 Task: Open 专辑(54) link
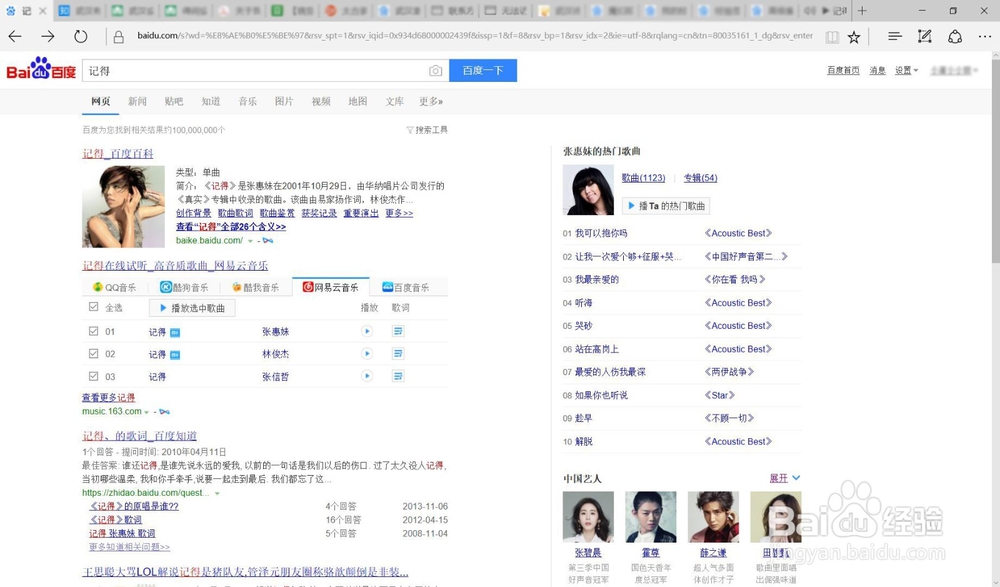click(700, 177)
